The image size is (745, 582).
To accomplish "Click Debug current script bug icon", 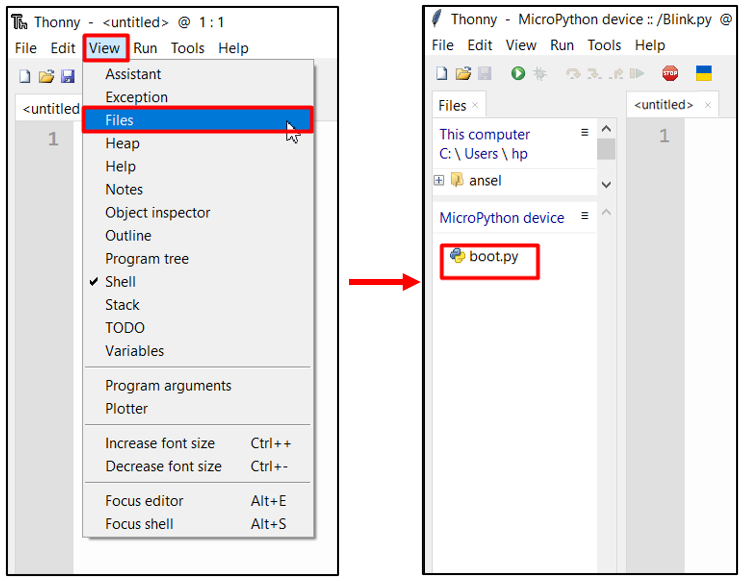I will coord(540,73).
